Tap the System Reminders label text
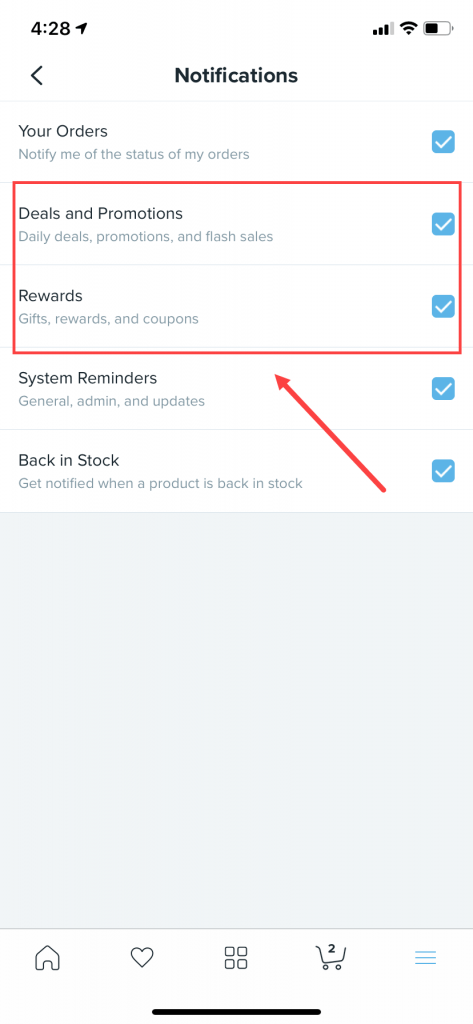Screen dimensions: 473x1024 (x=88, y=378)
